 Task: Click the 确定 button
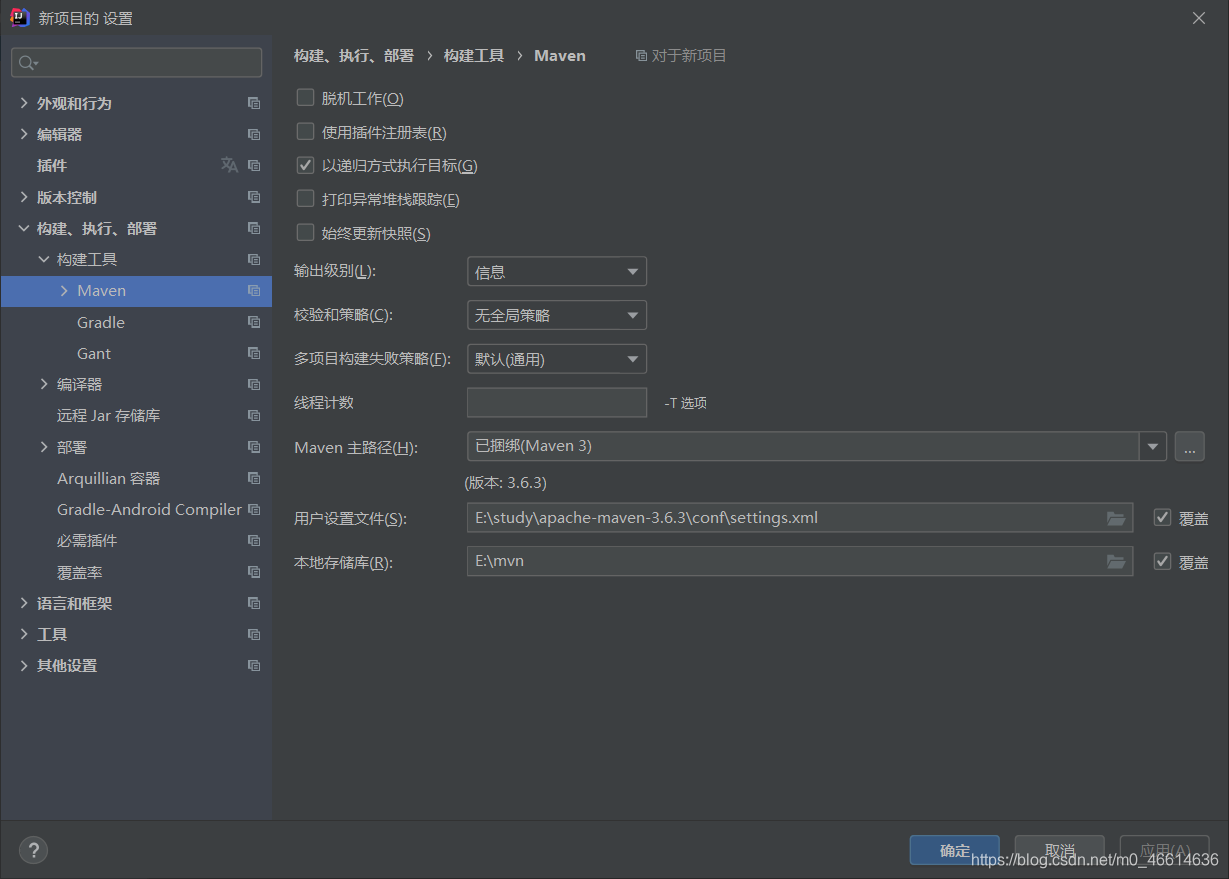[955, 850]
